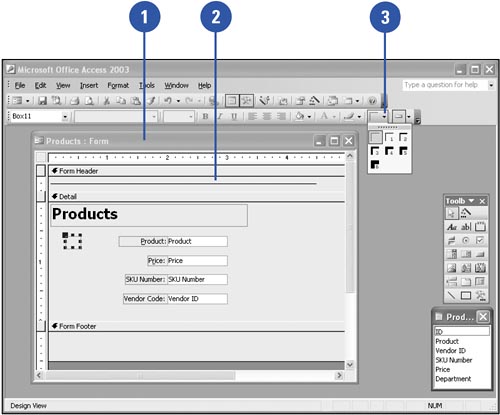The height and width of the screenshot is (415, 500).
Task: Click the Font/Fore Color letter A
Action: point(324,116)
